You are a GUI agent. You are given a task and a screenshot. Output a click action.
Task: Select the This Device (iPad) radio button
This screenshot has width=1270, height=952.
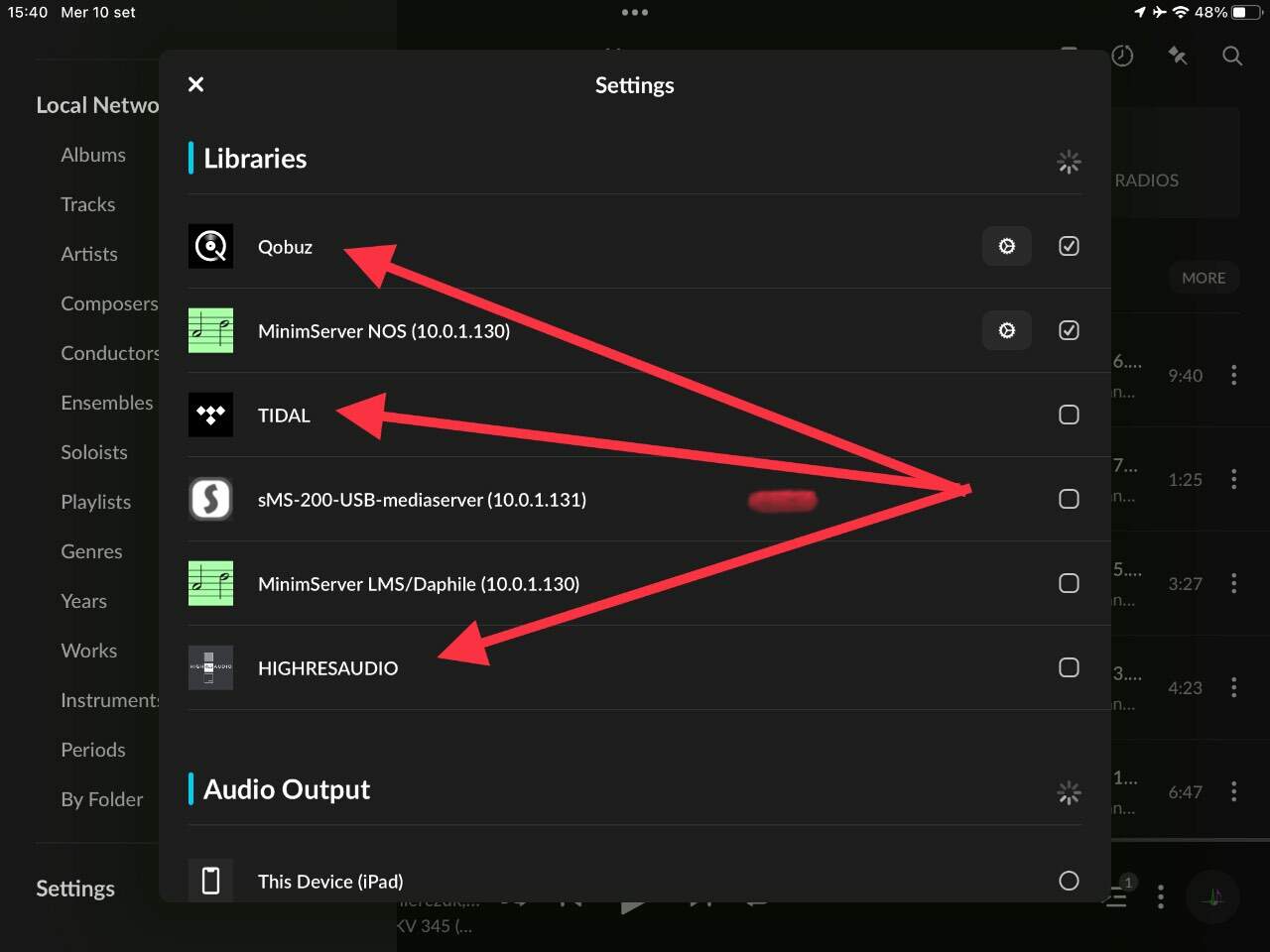coord(1069,881)
